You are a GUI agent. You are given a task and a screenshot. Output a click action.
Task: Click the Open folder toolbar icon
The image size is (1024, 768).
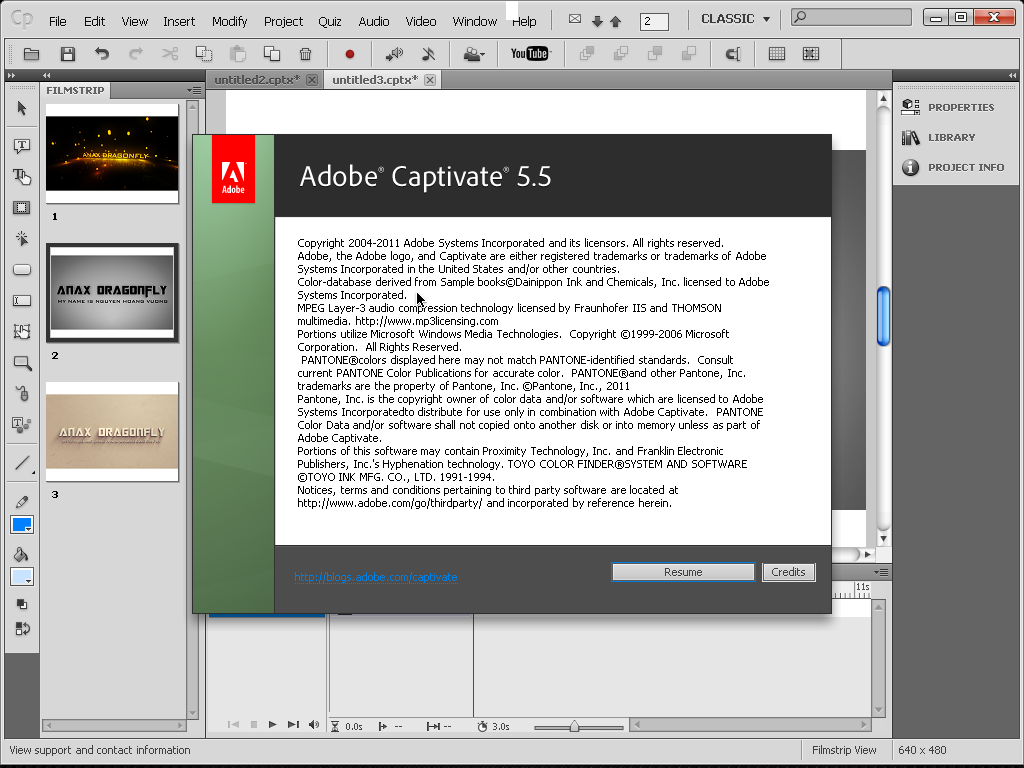[x=31, y=54]
